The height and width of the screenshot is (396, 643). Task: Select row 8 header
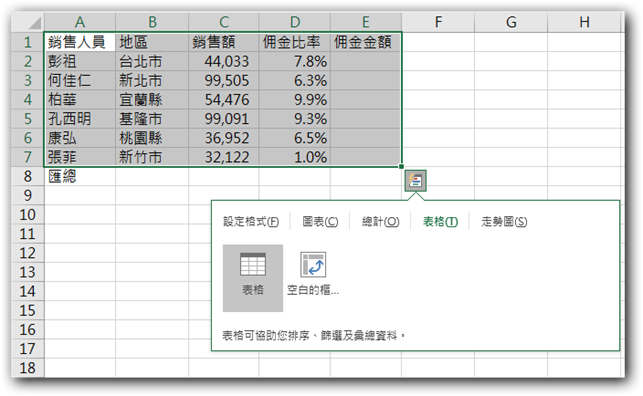click(27, 176)
